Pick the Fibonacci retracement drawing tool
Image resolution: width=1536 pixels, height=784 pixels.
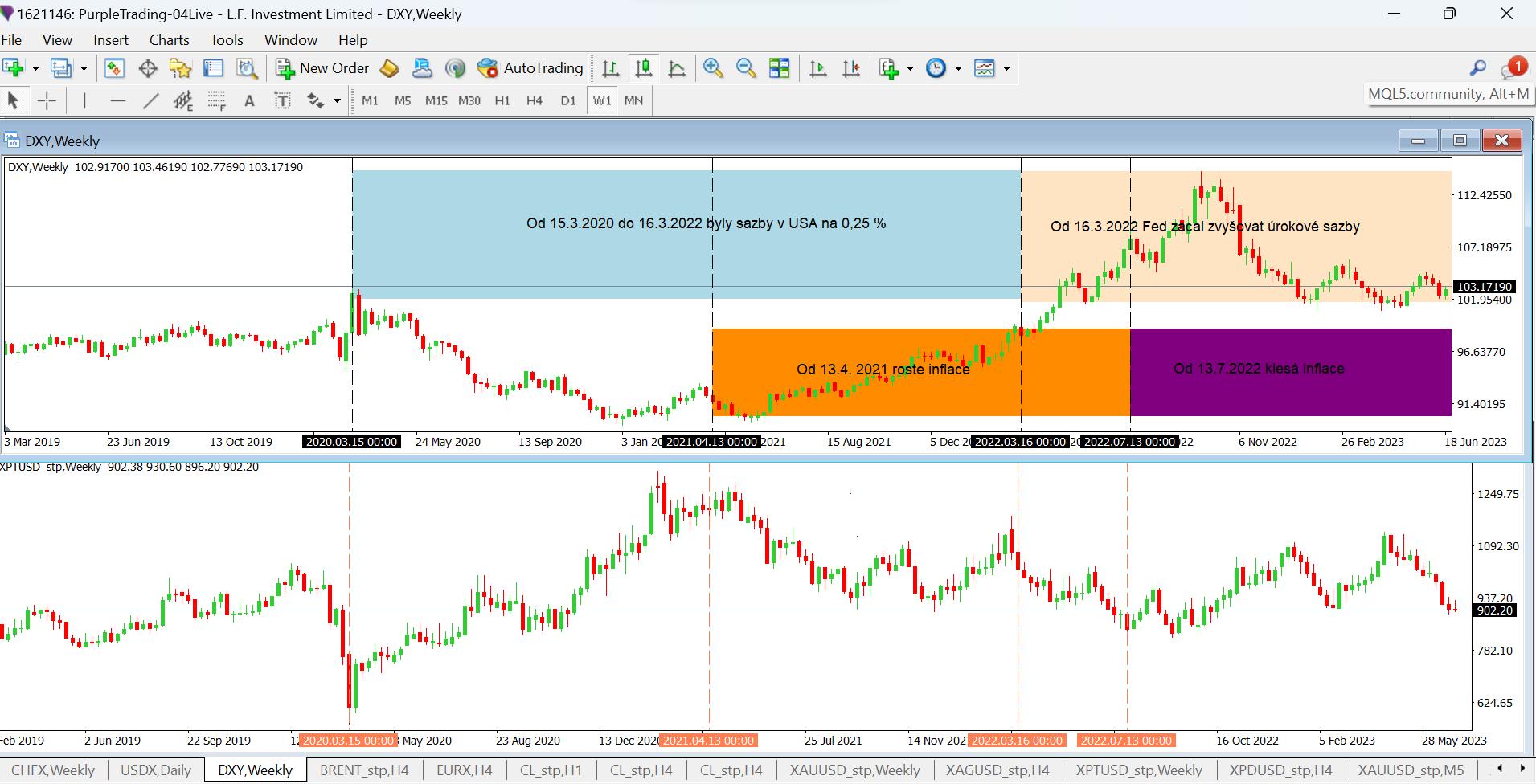pyautogui.click(x=216, y=100)
